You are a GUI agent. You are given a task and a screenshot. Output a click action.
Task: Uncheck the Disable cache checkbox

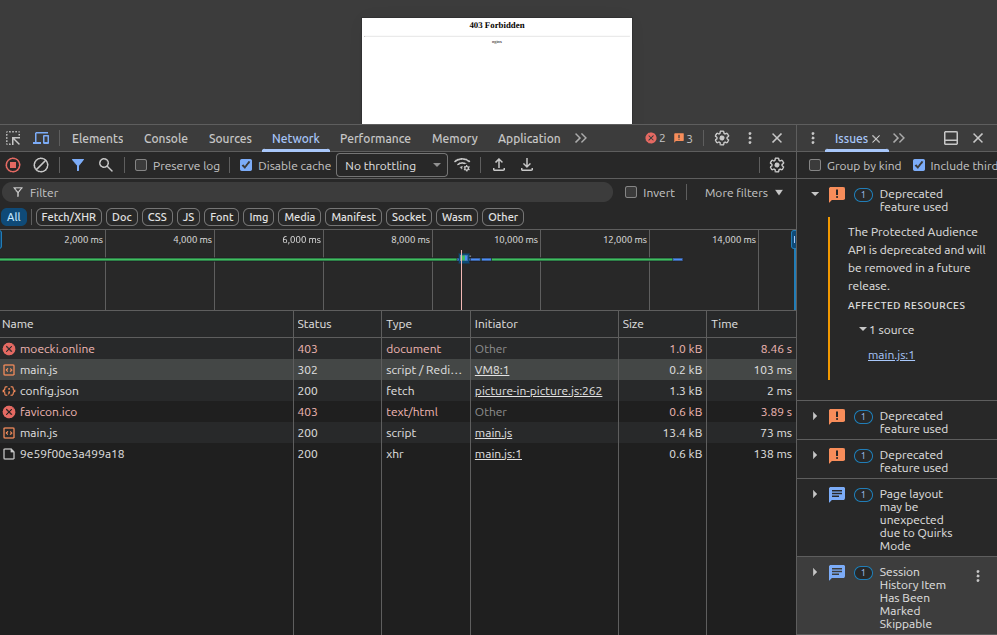(x=246, y=166)
